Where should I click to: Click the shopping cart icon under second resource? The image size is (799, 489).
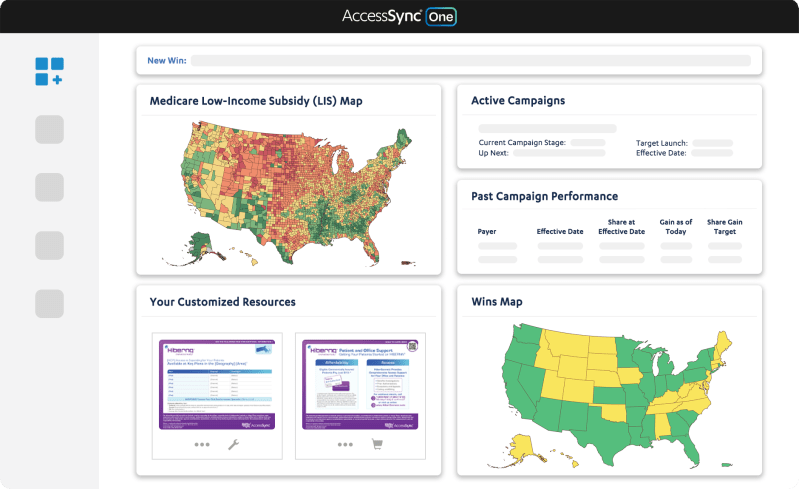pyautogui.click(x=377, y=444)
